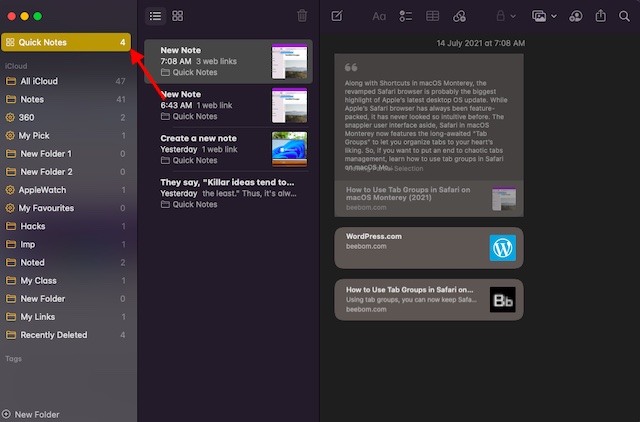Click the checklist icon in toolbar

tap(406, 16)
